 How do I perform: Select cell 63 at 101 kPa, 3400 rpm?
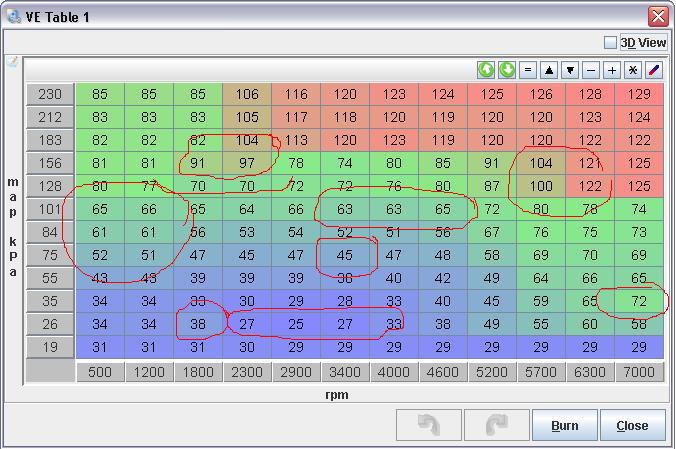pyautogui.click(x=345, y=209)
